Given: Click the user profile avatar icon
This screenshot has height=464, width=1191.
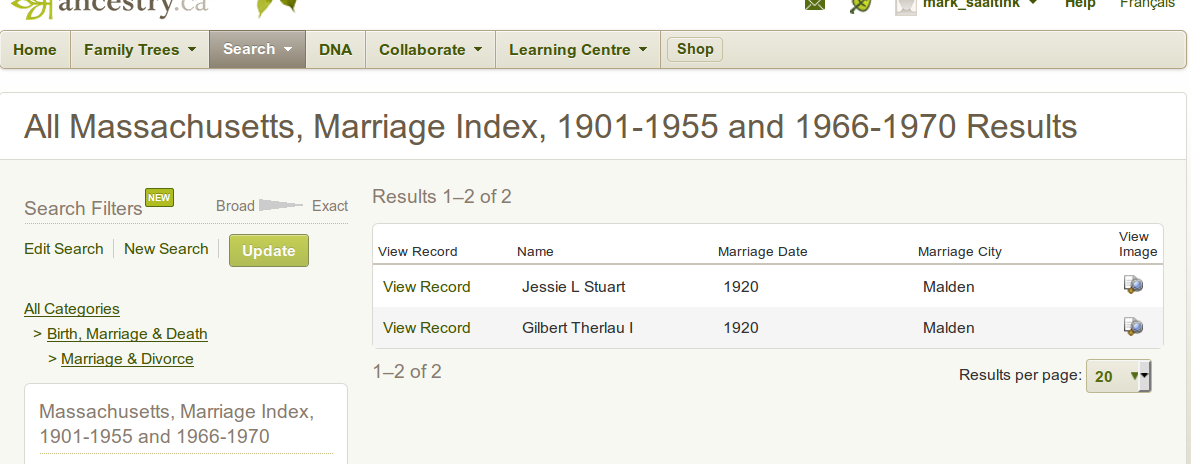Looking at the screenshot, I should (905, 5).
